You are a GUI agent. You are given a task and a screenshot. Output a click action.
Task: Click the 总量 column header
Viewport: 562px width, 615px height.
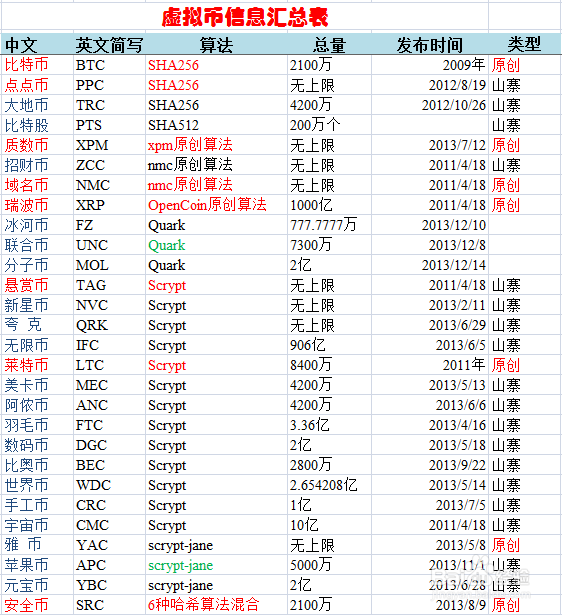(329, 45)
